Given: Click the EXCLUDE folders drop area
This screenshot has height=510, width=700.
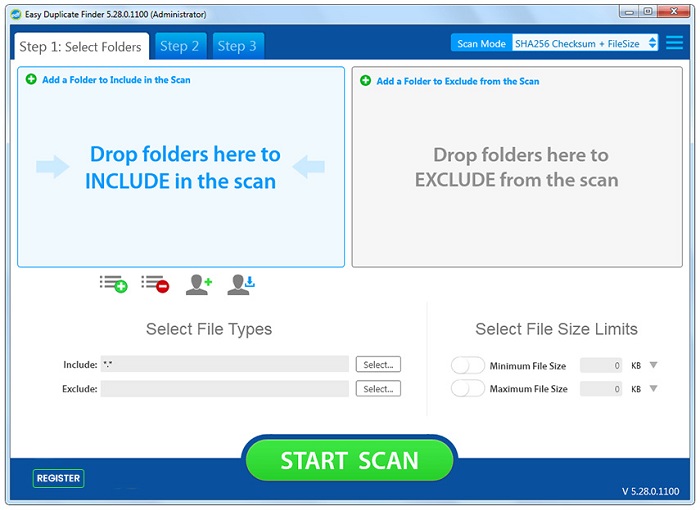Looking at the screenshot, I should coord(517,167).
